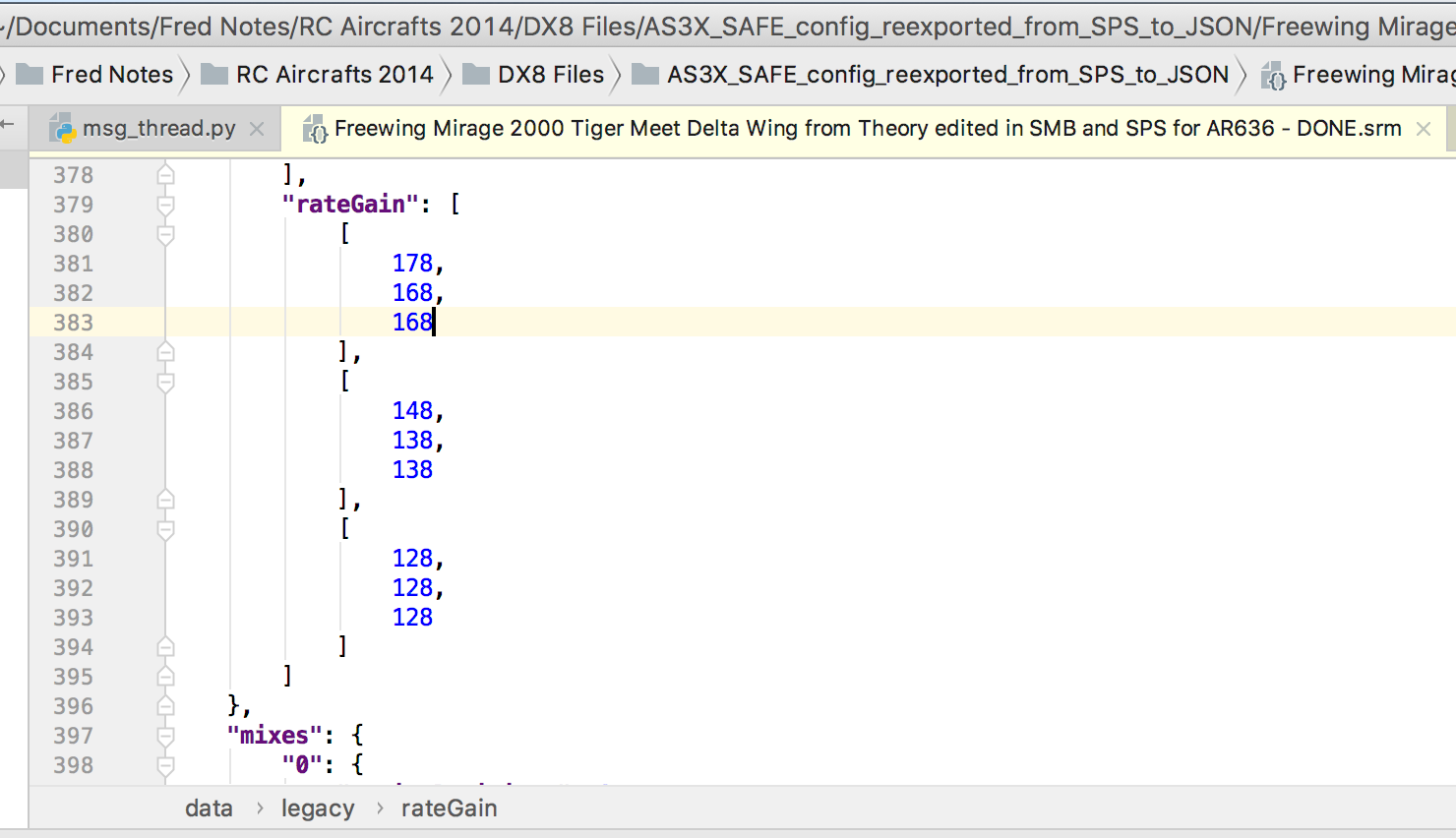Collapse the mixes block at line 397
The height and width of the screenshot is (838, 1456).
166,736
